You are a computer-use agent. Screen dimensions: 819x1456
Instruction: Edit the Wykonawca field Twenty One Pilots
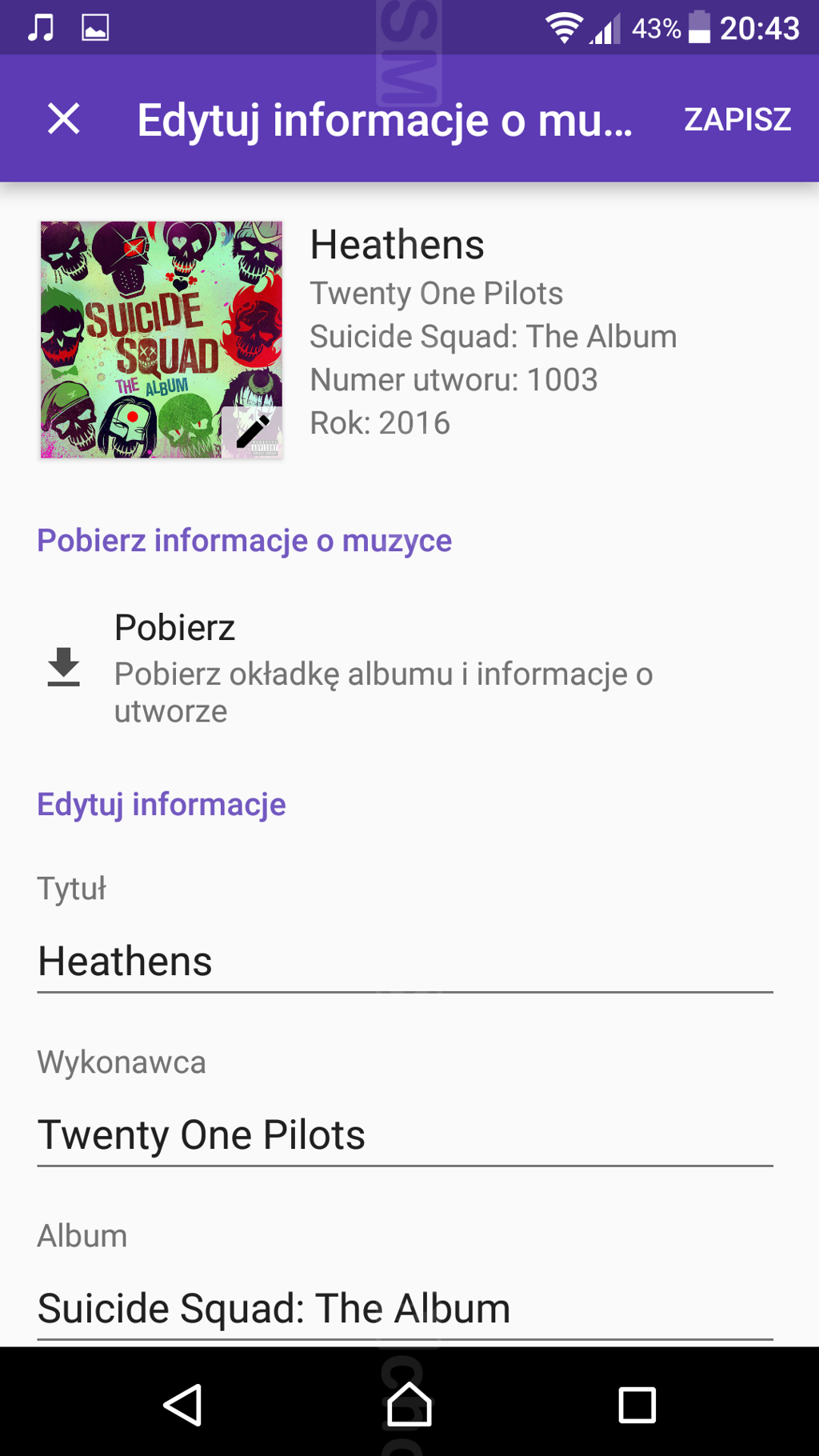[x=404, y=1134]
